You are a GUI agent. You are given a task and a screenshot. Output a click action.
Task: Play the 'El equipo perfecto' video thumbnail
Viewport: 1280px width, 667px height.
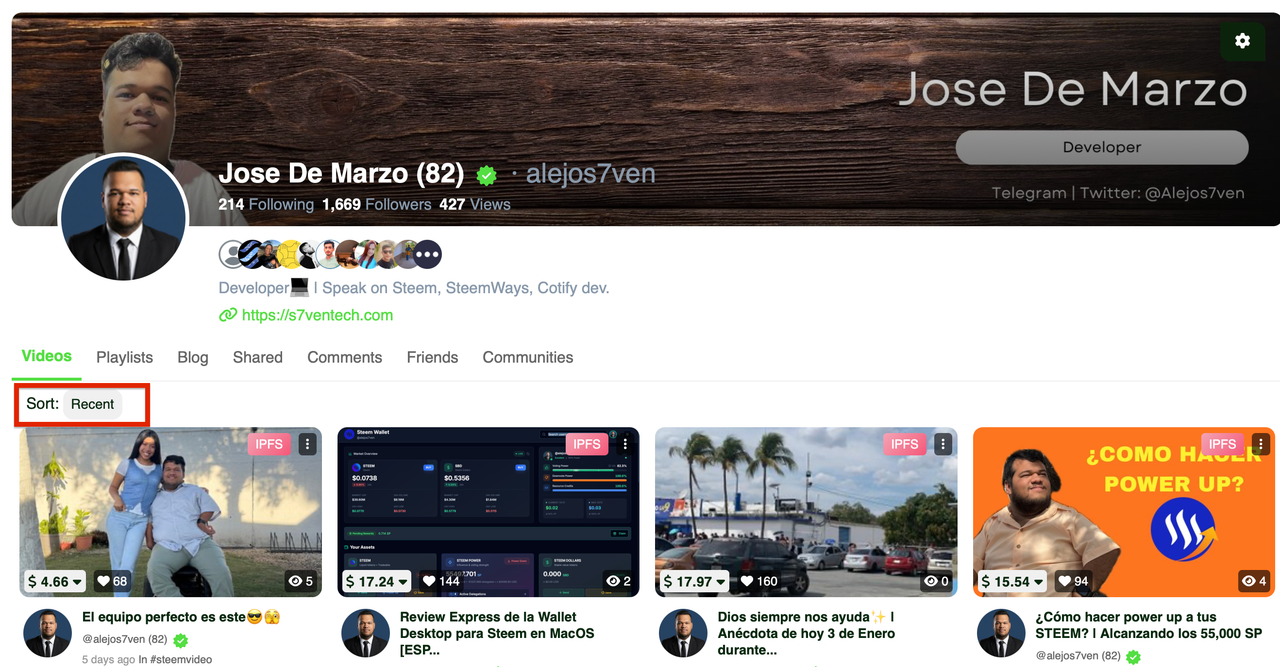171,512
